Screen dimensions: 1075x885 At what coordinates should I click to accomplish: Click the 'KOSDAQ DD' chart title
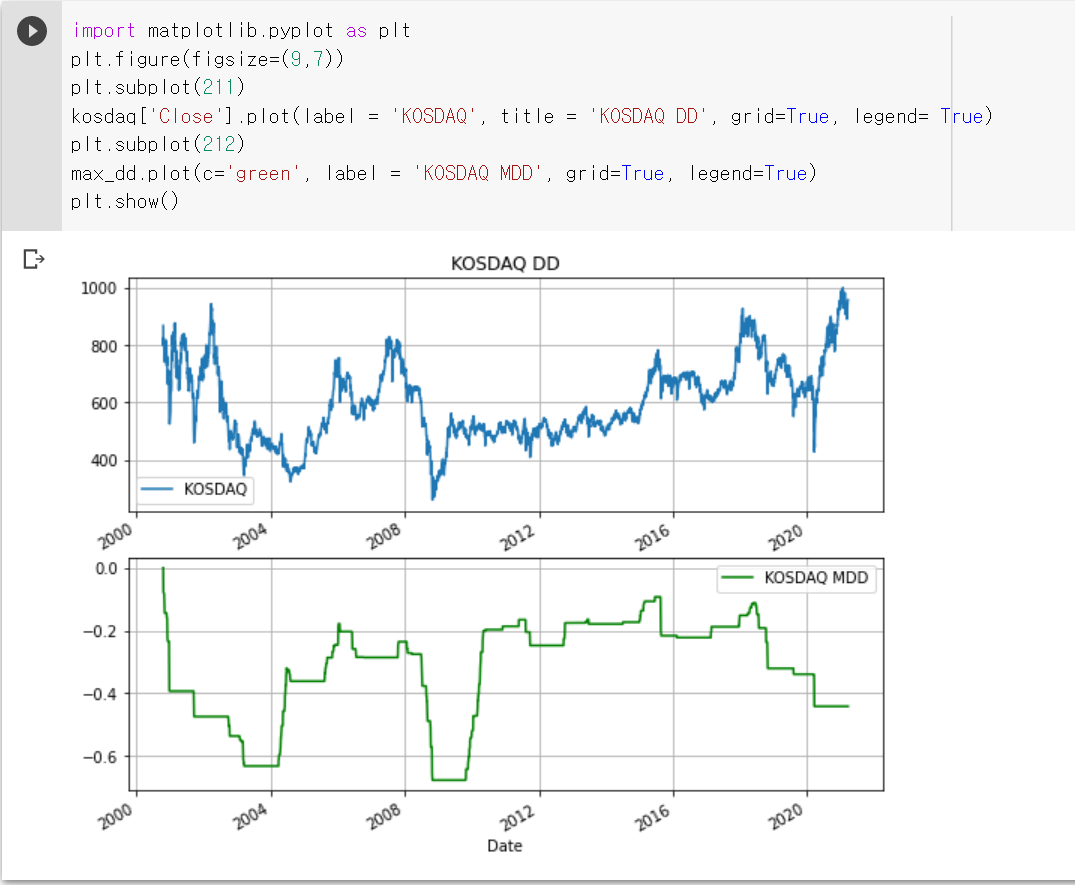pos(505,264)
